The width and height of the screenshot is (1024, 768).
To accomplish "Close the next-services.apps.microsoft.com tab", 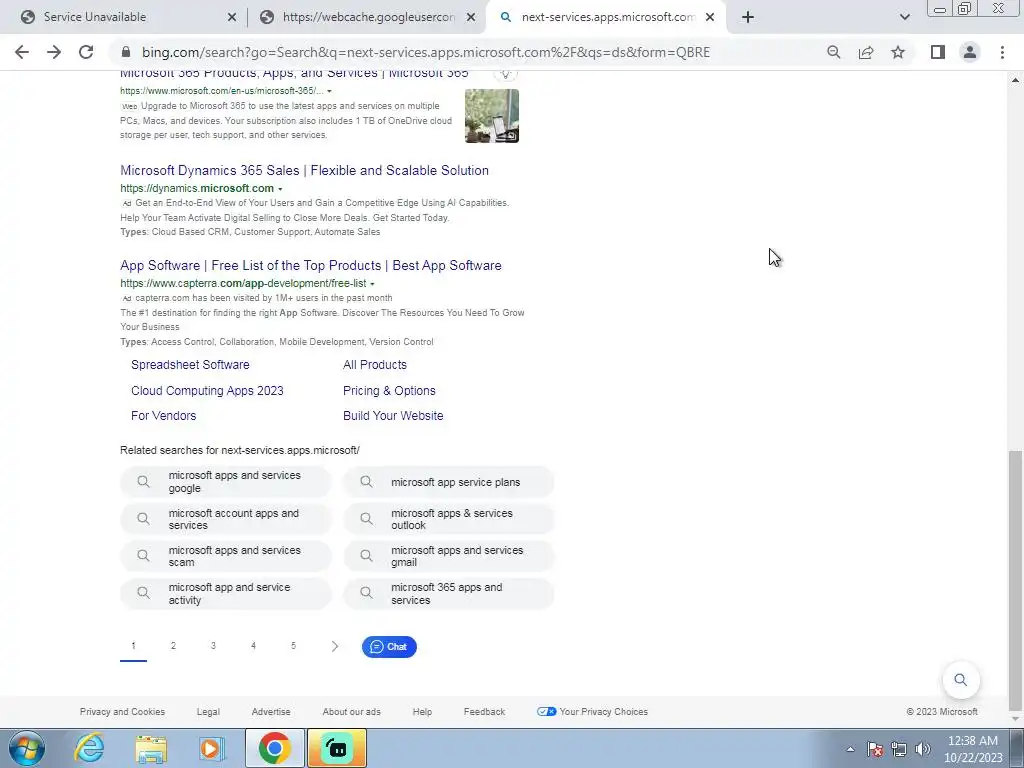I will pyautogui.click(x=710, y=18).
